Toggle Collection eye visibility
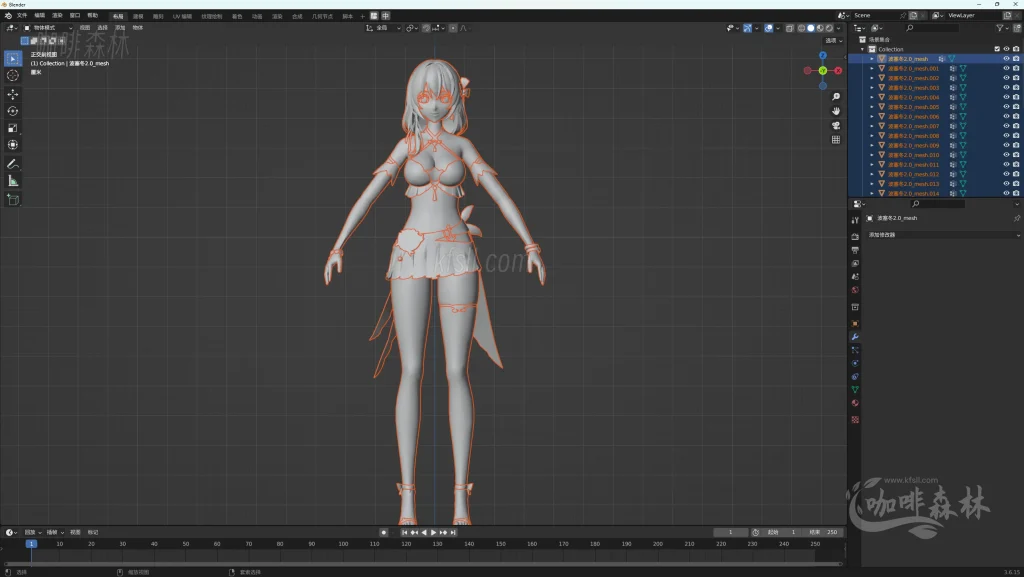Image resolution: width=1024 pixels, height=577 pixels. coord(1006,49)
